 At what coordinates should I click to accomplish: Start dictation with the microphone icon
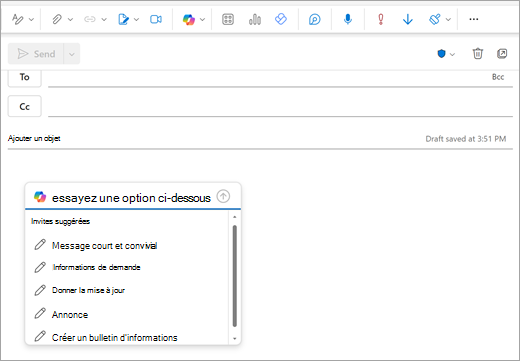point(348,19)
